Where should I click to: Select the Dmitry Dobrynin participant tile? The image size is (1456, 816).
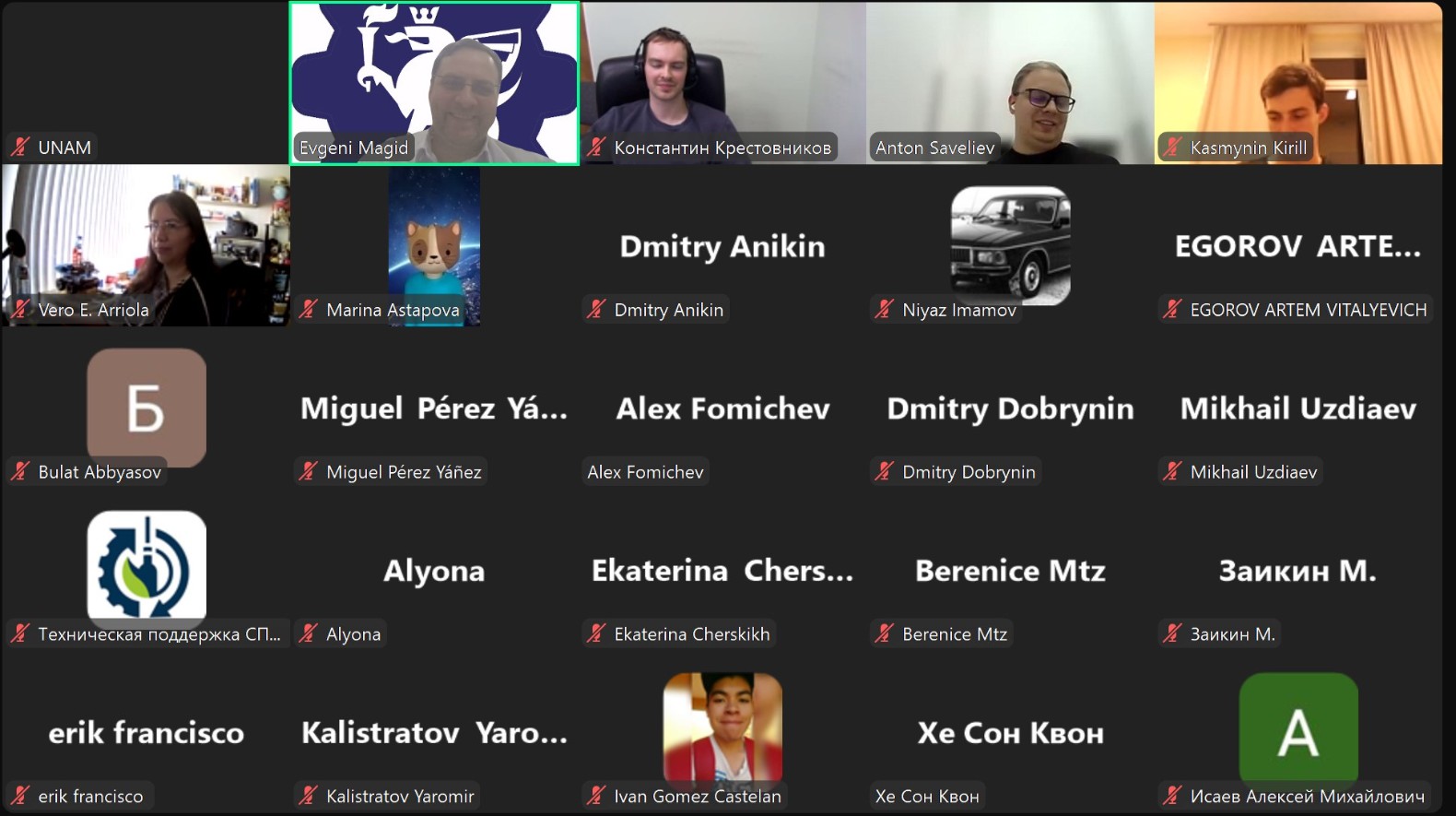click(x=1010, y=408)
